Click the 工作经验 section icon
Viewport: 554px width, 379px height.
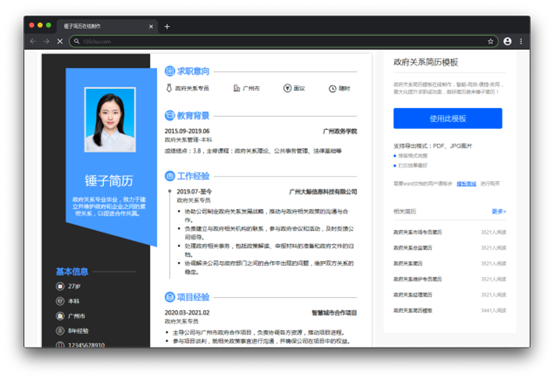[170, 176]
